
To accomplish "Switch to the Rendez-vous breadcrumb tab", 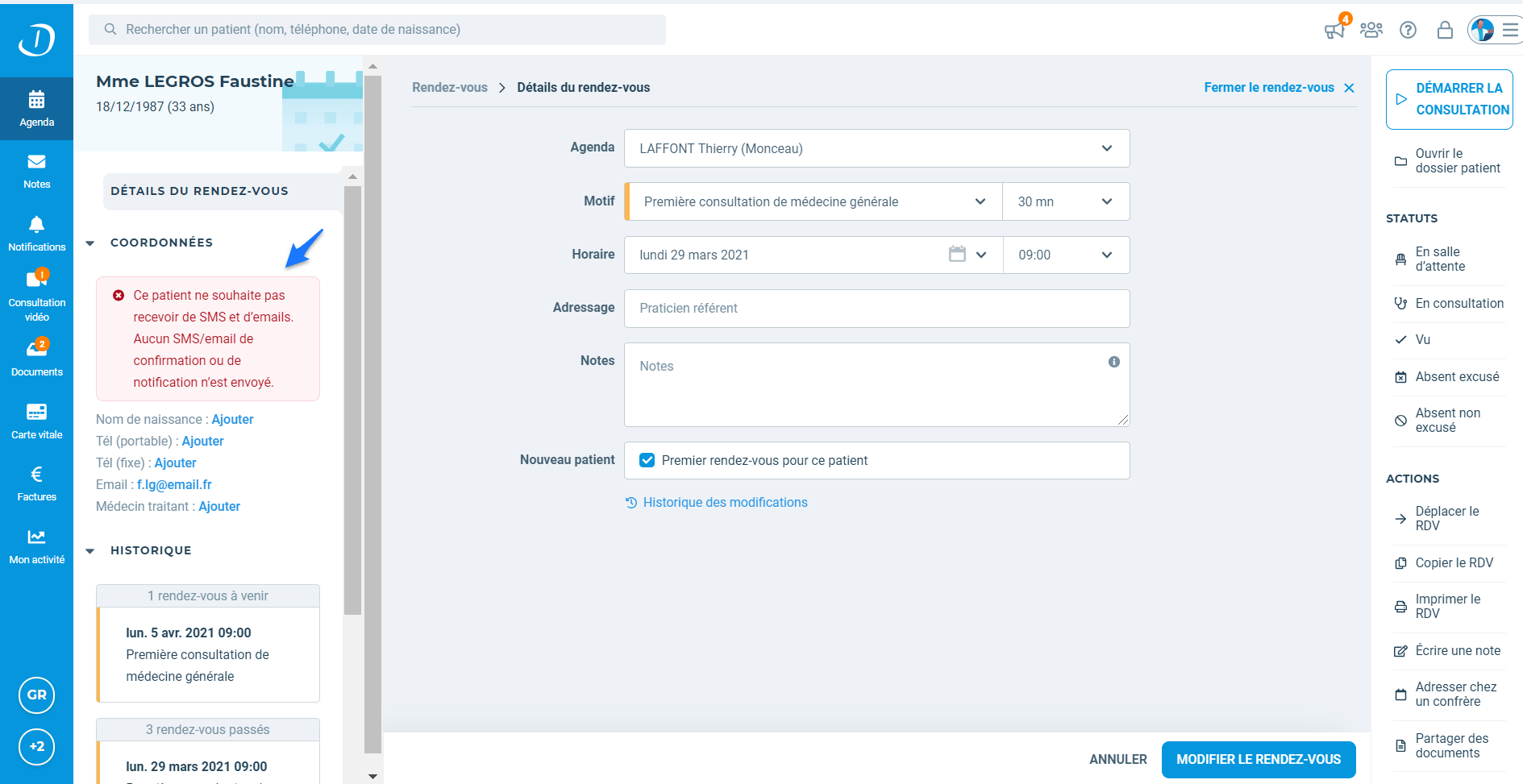I will [450, 87].
